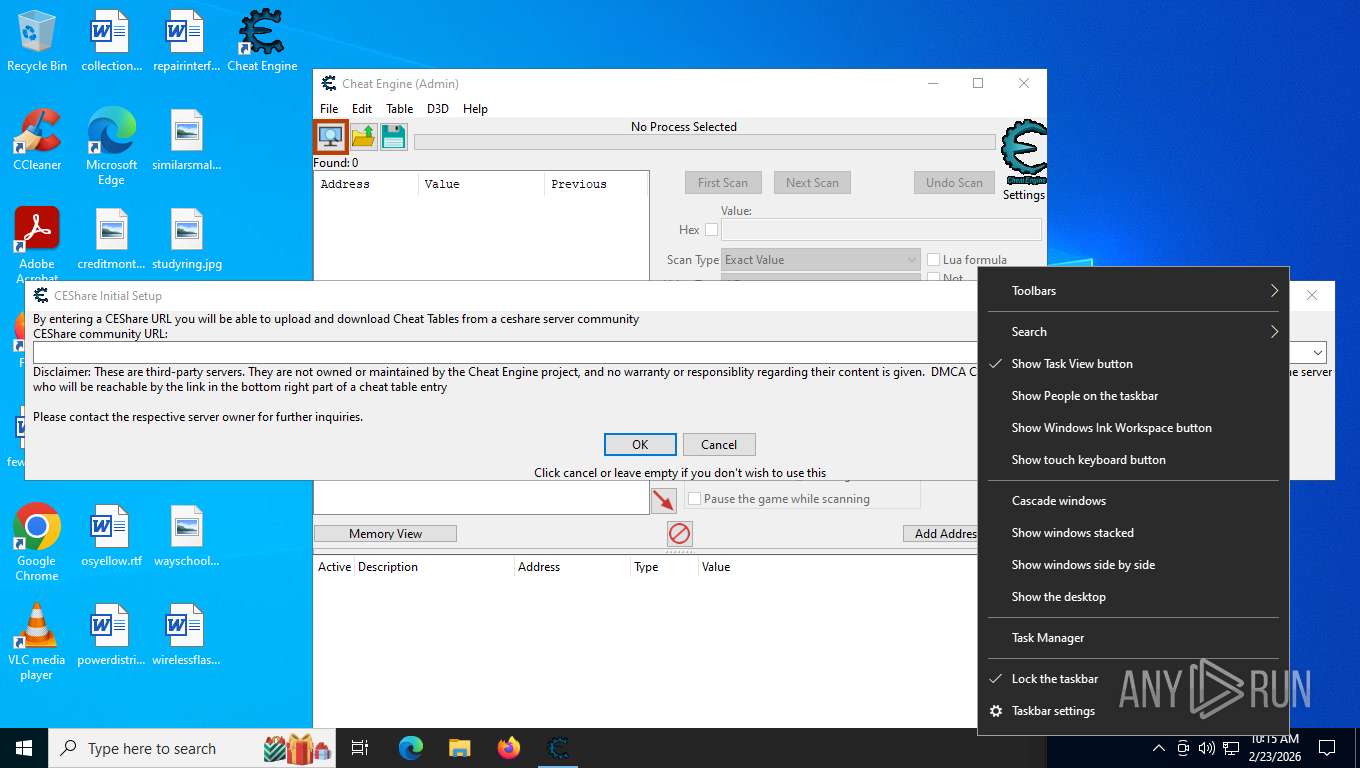The image size is (1360, 768).
Task: Click the Undo Scan button
Action: (954, 183)
